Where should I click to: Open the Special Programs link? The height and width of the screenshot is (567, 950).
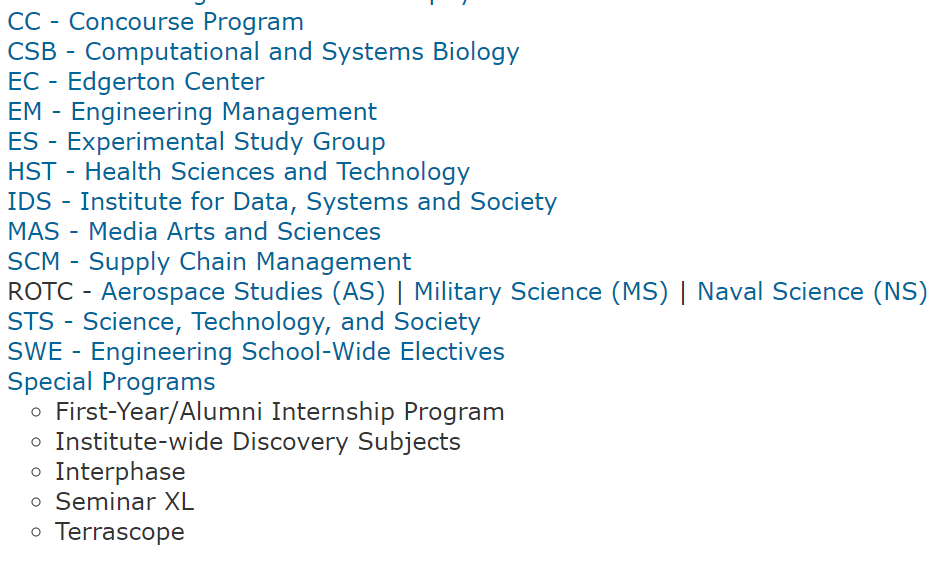click(x=111, y=382)
